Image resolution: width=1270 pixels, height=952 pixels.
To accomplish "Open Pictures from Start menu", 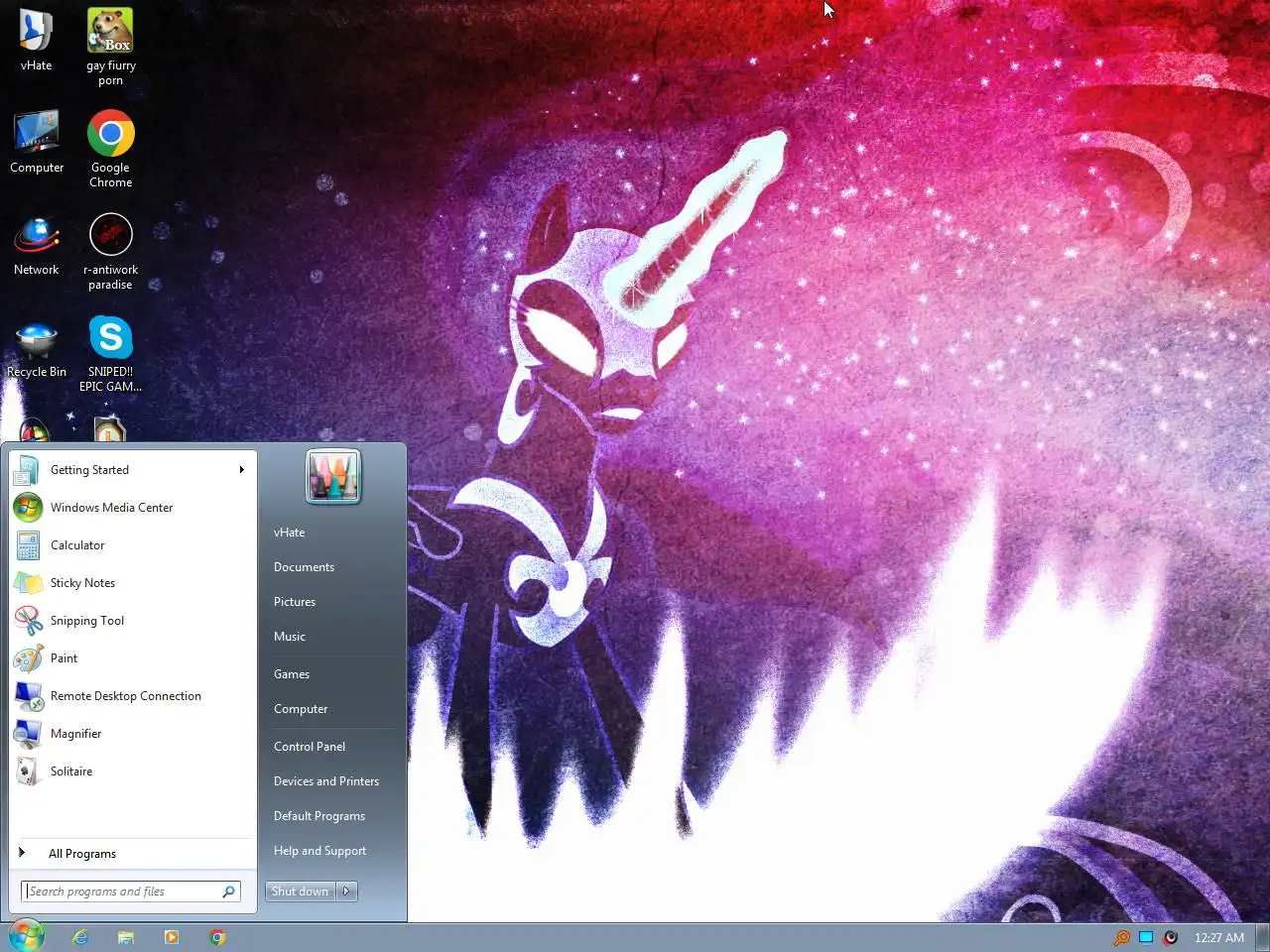I will click(295, 602).
